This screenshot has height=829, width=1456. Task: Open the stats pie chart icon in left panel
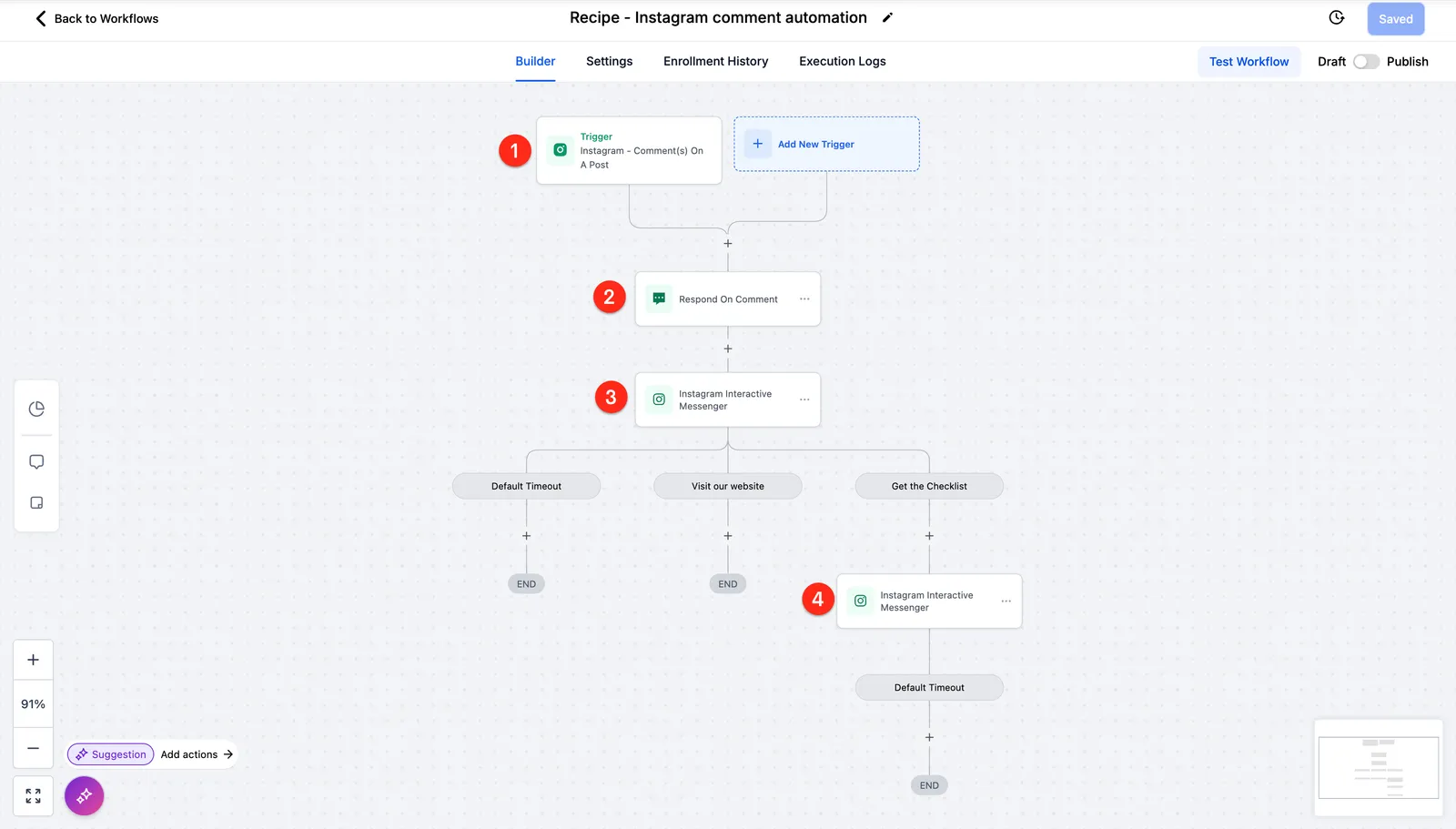click(x=36, y=409)
